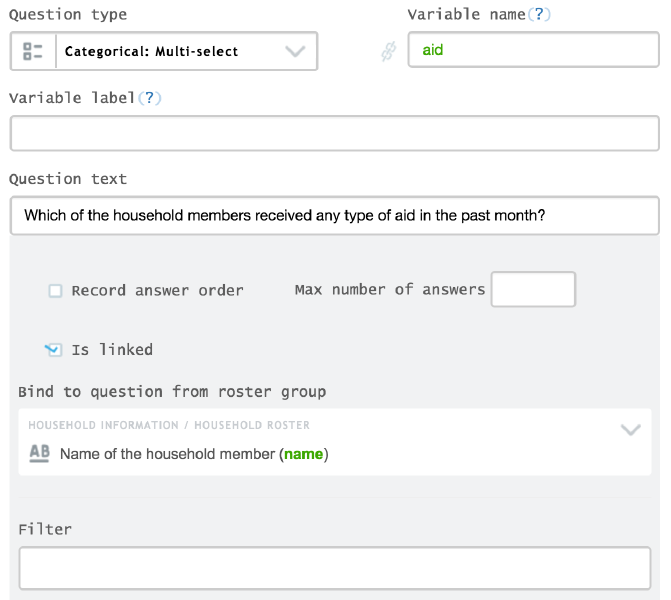The height and width of the screenshot is (600, 671).
Task: Click the multi-select list icon in Question type
Action: point(33,51)
